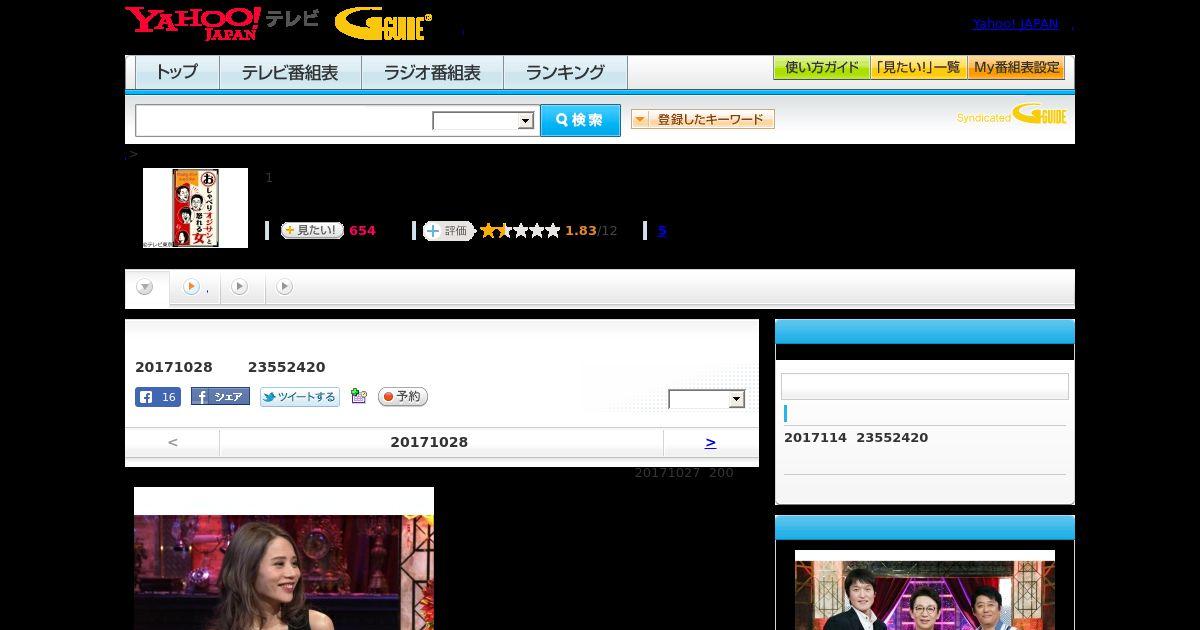This screenshot has height=630, width=1200.
Task: Click the ツイートする Twitter button
Action: pos(300,397)
